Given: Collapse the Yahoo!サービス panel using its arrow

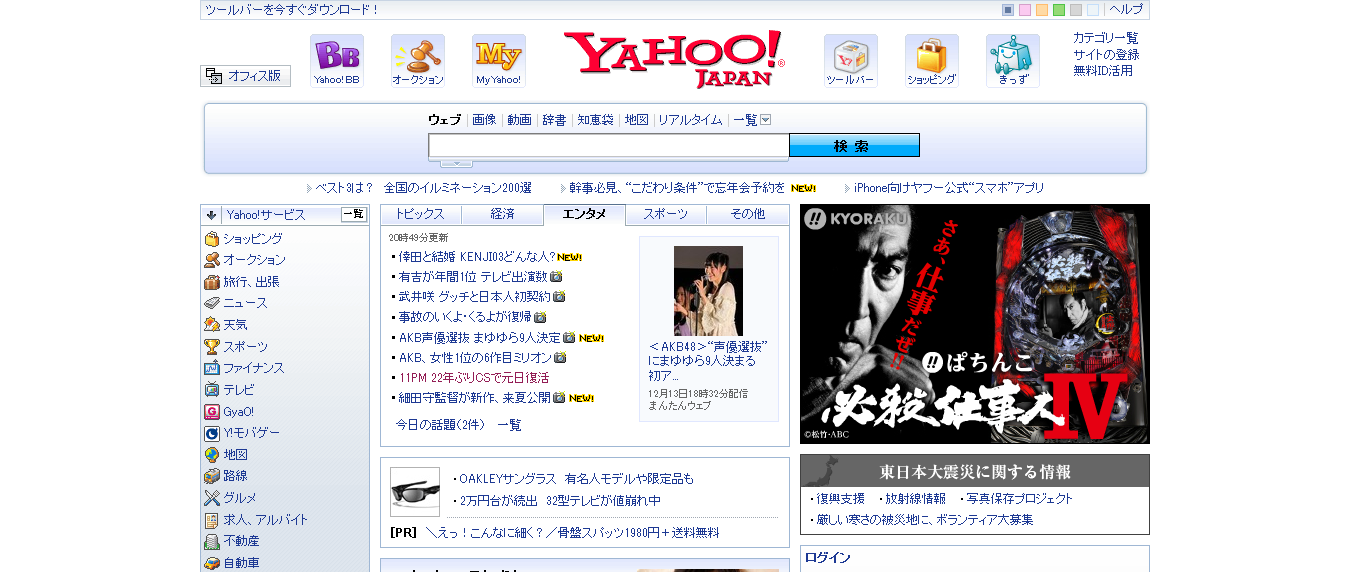Looking at the screenshot, I should (212, 215).
